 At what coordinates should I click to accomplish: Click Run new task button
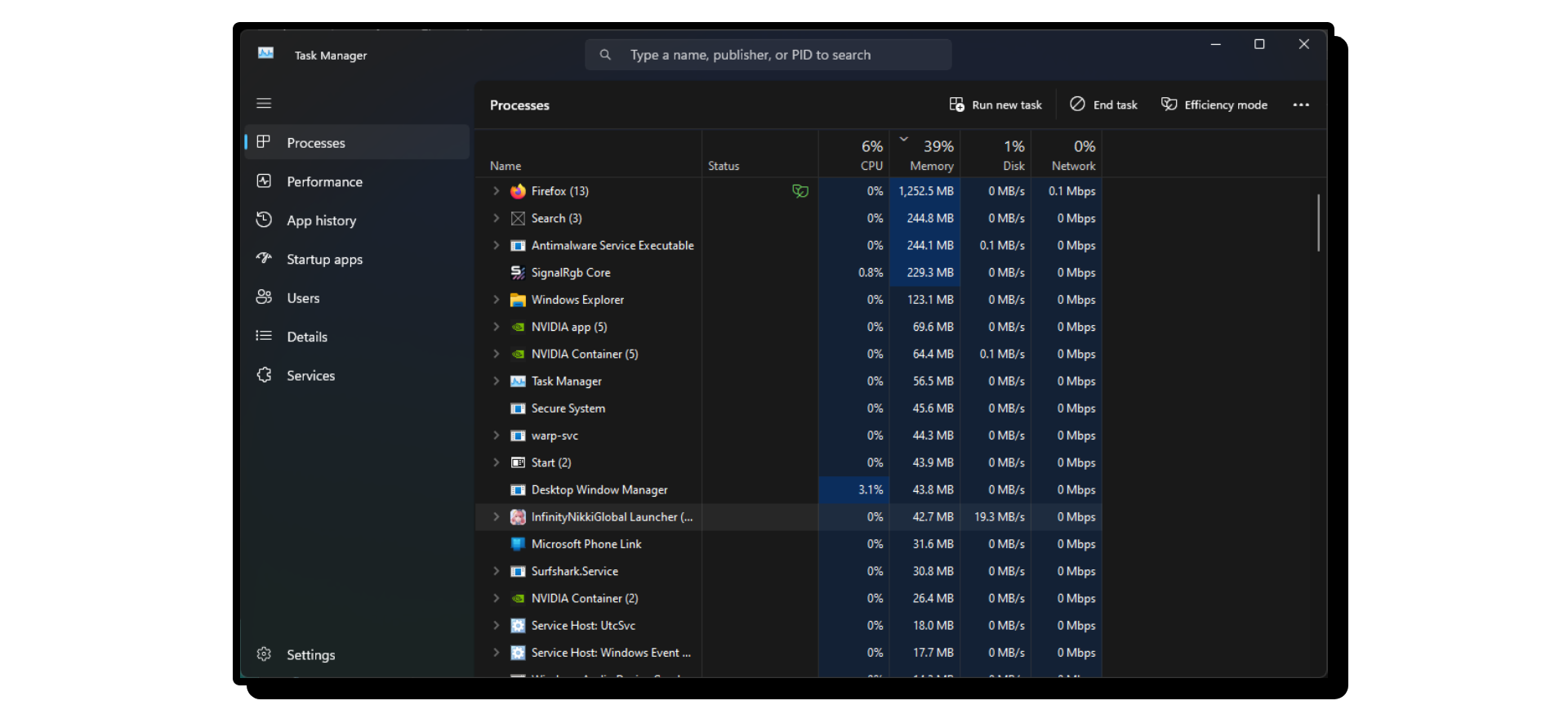coord(996,105)
